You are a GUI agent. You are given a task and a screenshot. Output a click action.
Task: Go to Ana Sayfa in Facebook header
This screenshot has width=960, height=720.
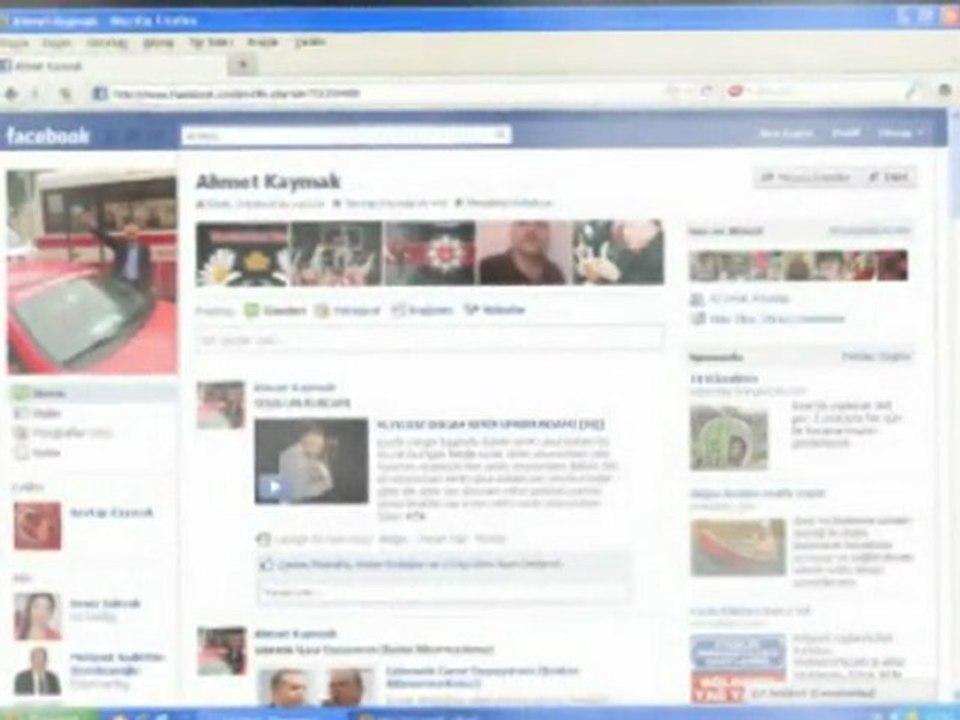click(786, 133)
